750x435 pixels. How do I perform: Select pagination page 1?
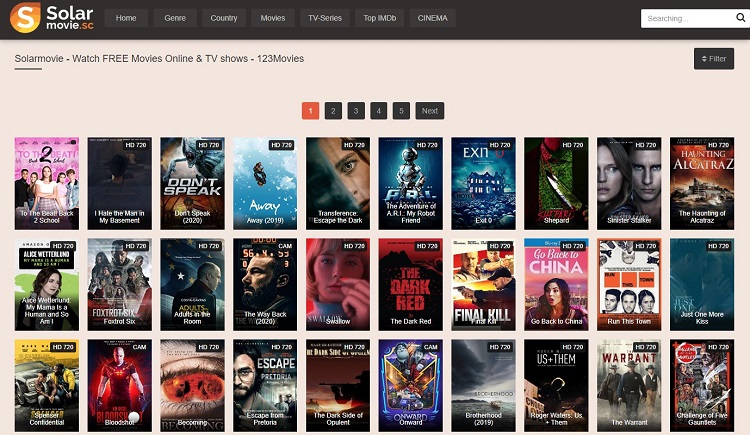(310, 111)
